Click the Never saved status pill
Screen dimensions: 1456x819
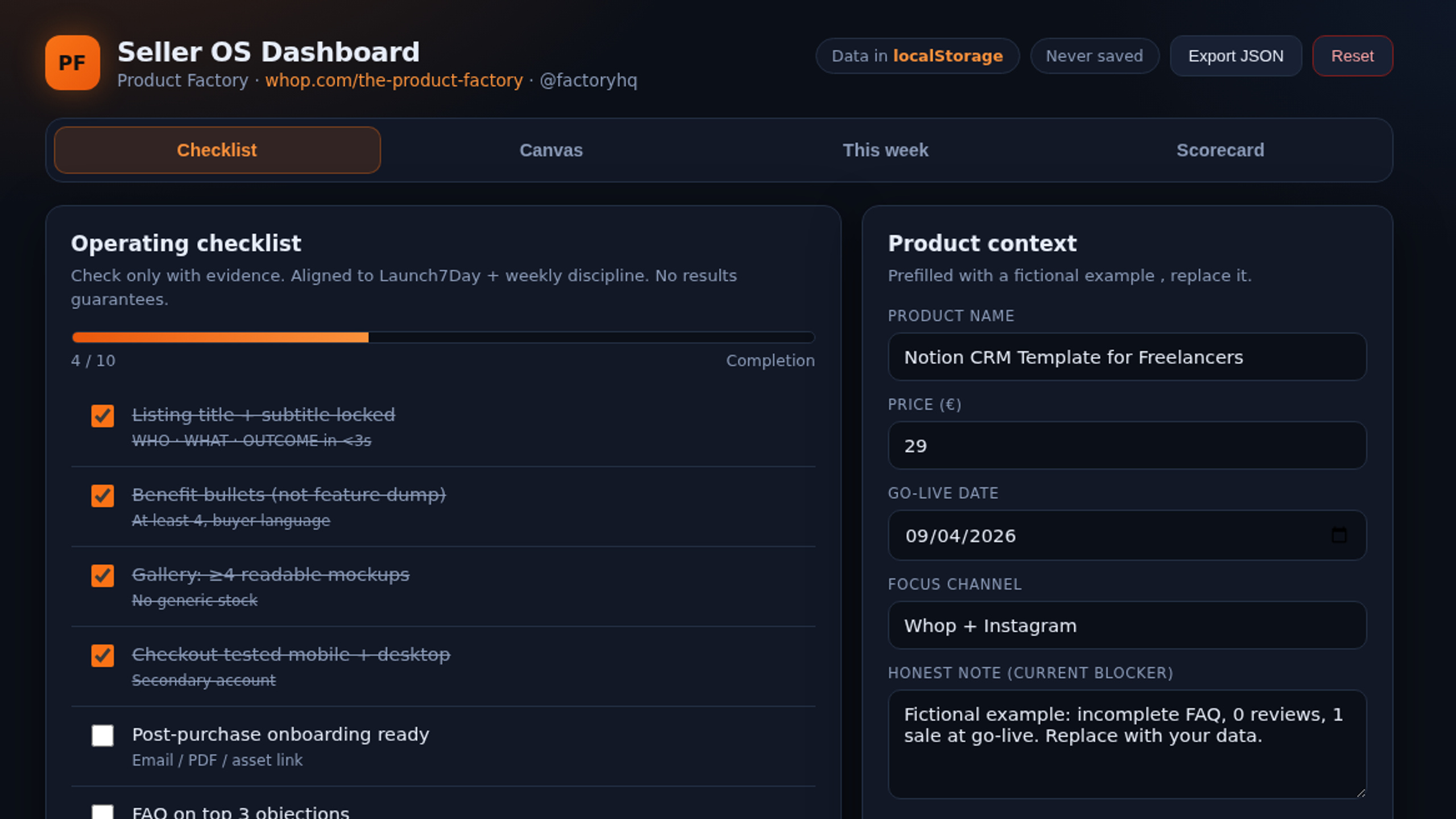coord(1094,56)
